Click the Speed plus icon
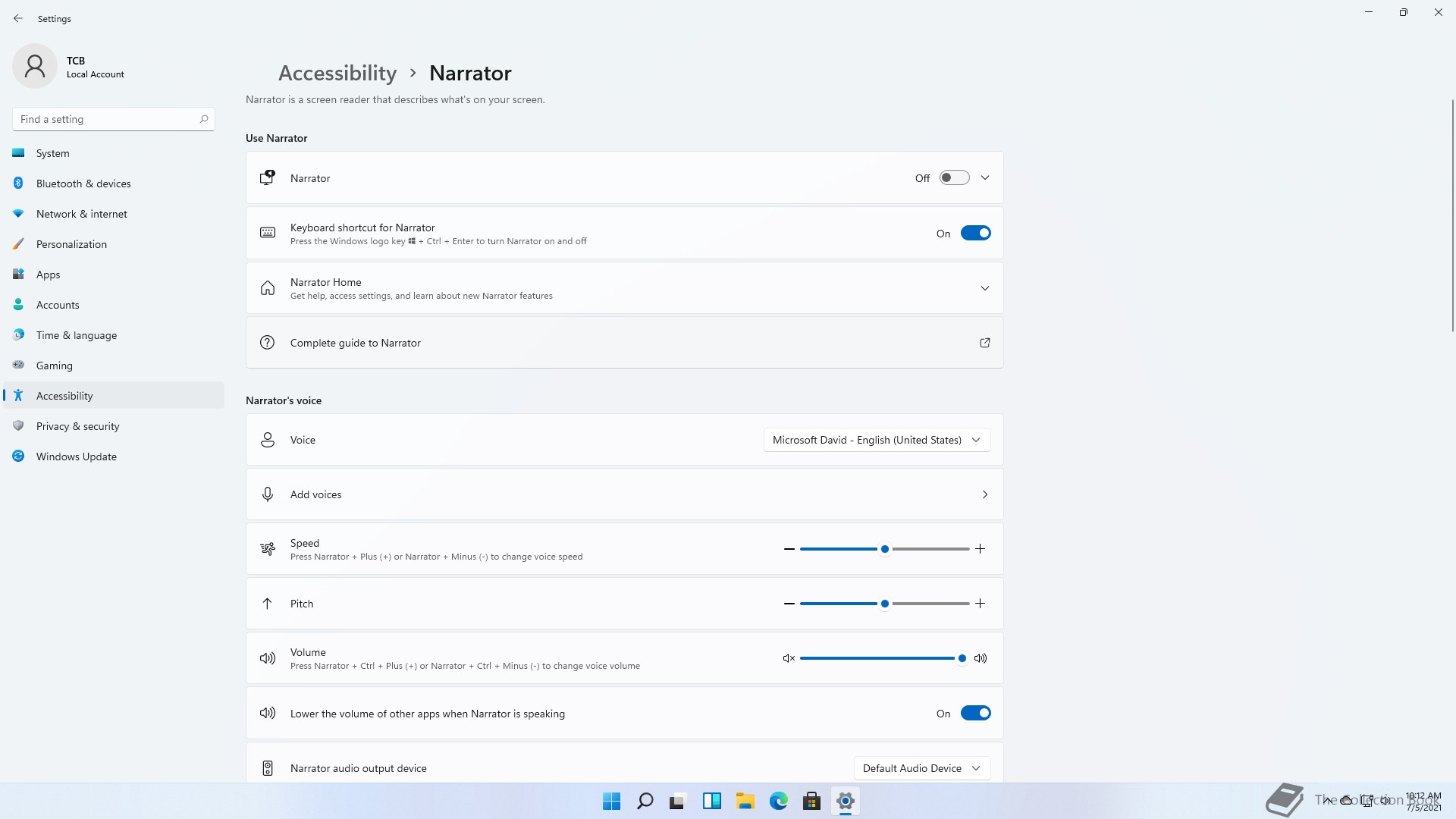1456x819 pixels. [980, 549]
